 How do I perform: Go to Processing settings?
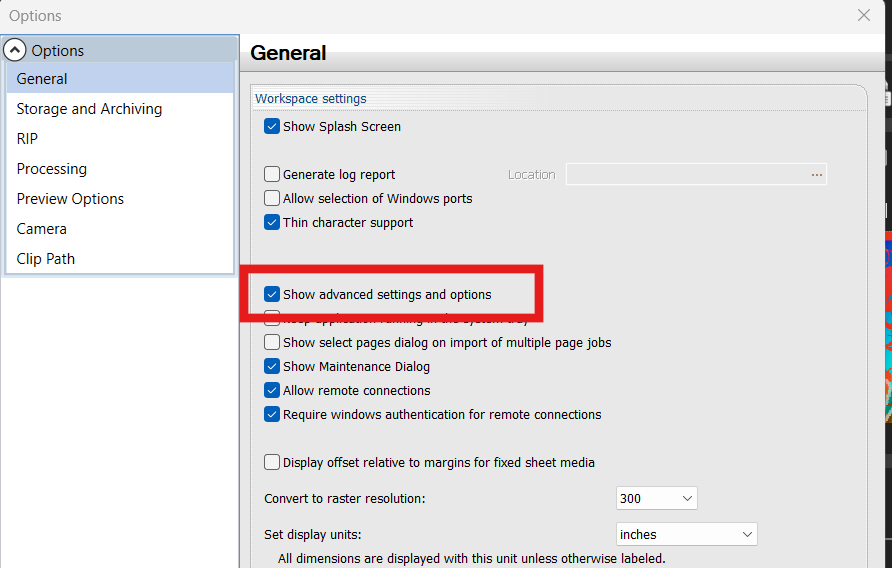coord(120,169)
